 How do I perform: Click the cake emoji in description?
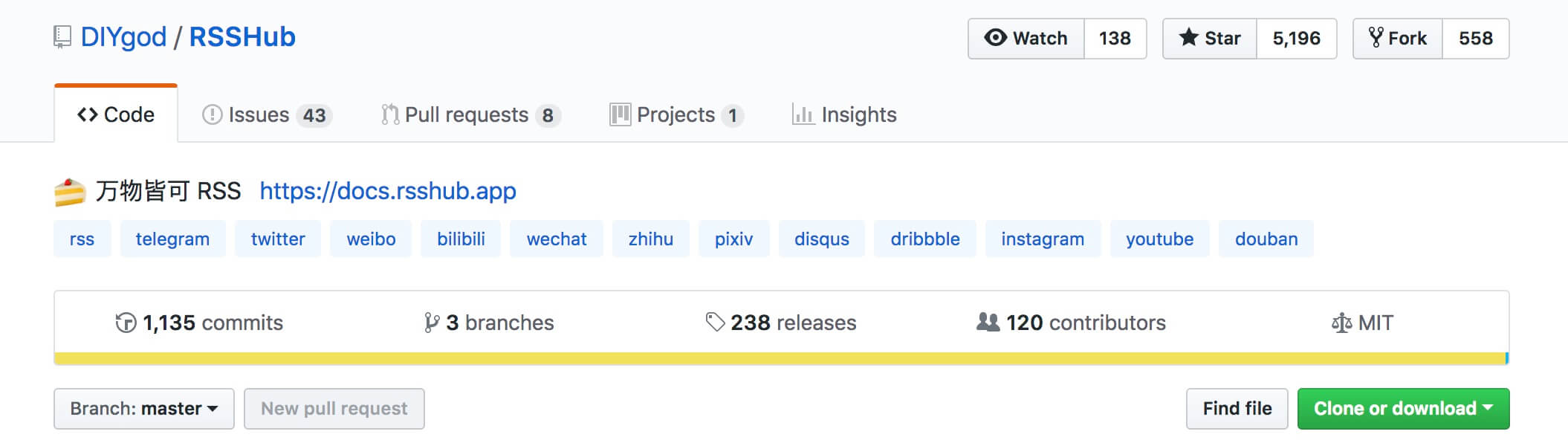[70, 192]
